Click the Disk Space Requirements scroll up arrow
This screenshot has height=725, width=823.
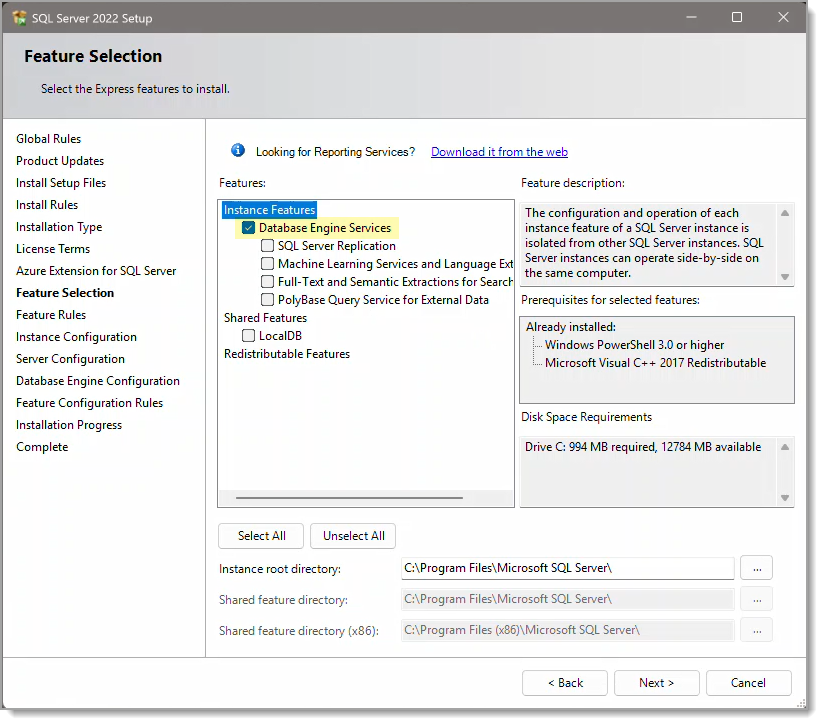[x=785, y=447]
